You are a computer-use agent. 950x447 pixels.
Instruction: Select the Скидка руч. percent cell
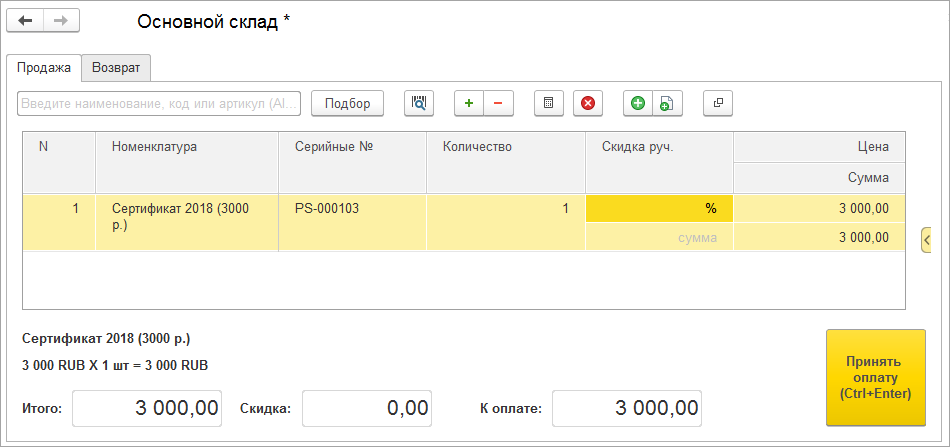click(x=659, y=209)
